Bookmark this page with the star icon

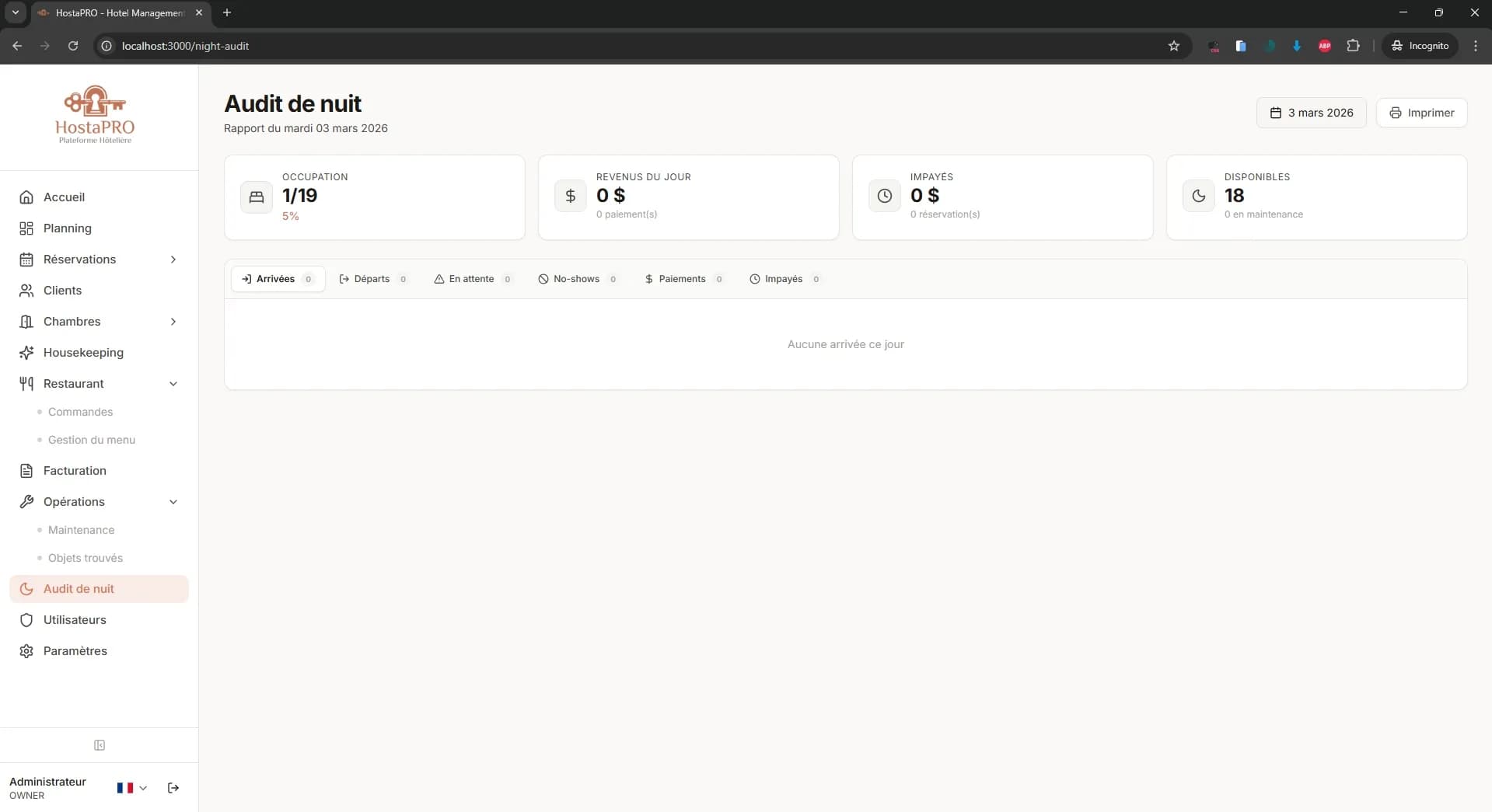[x=1173, y=46]
